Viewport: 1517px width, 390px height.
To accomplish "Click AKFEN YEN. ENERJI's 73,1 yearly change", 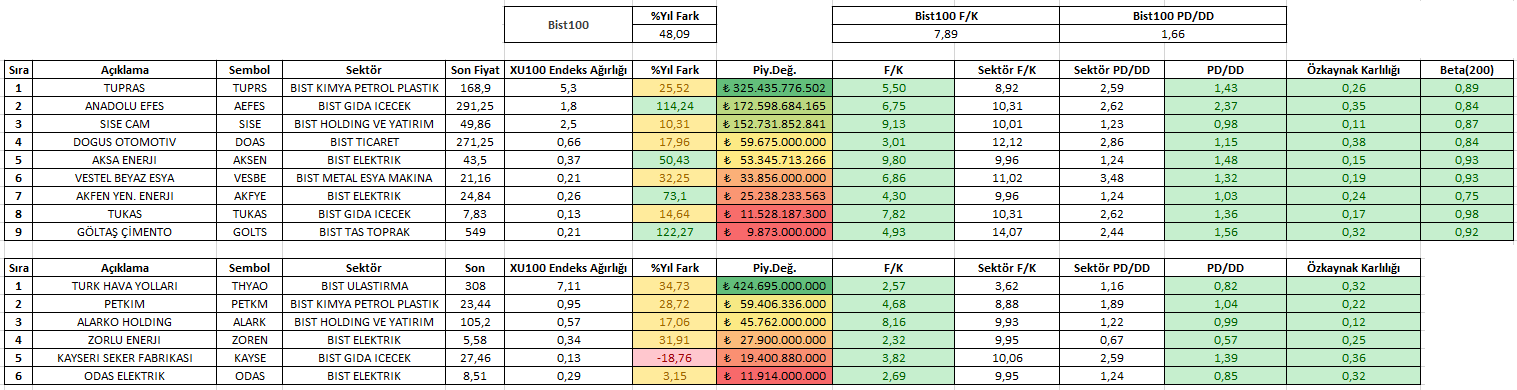I will click(673, 196).
